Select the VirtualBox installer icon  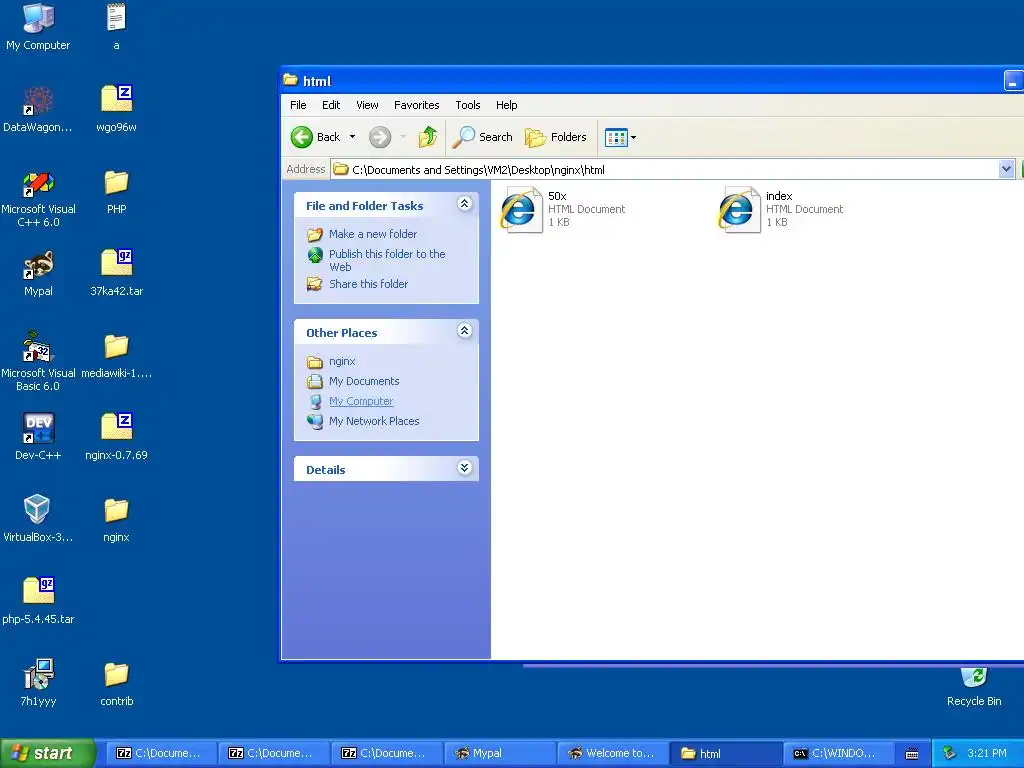click(x=38, y=519)
